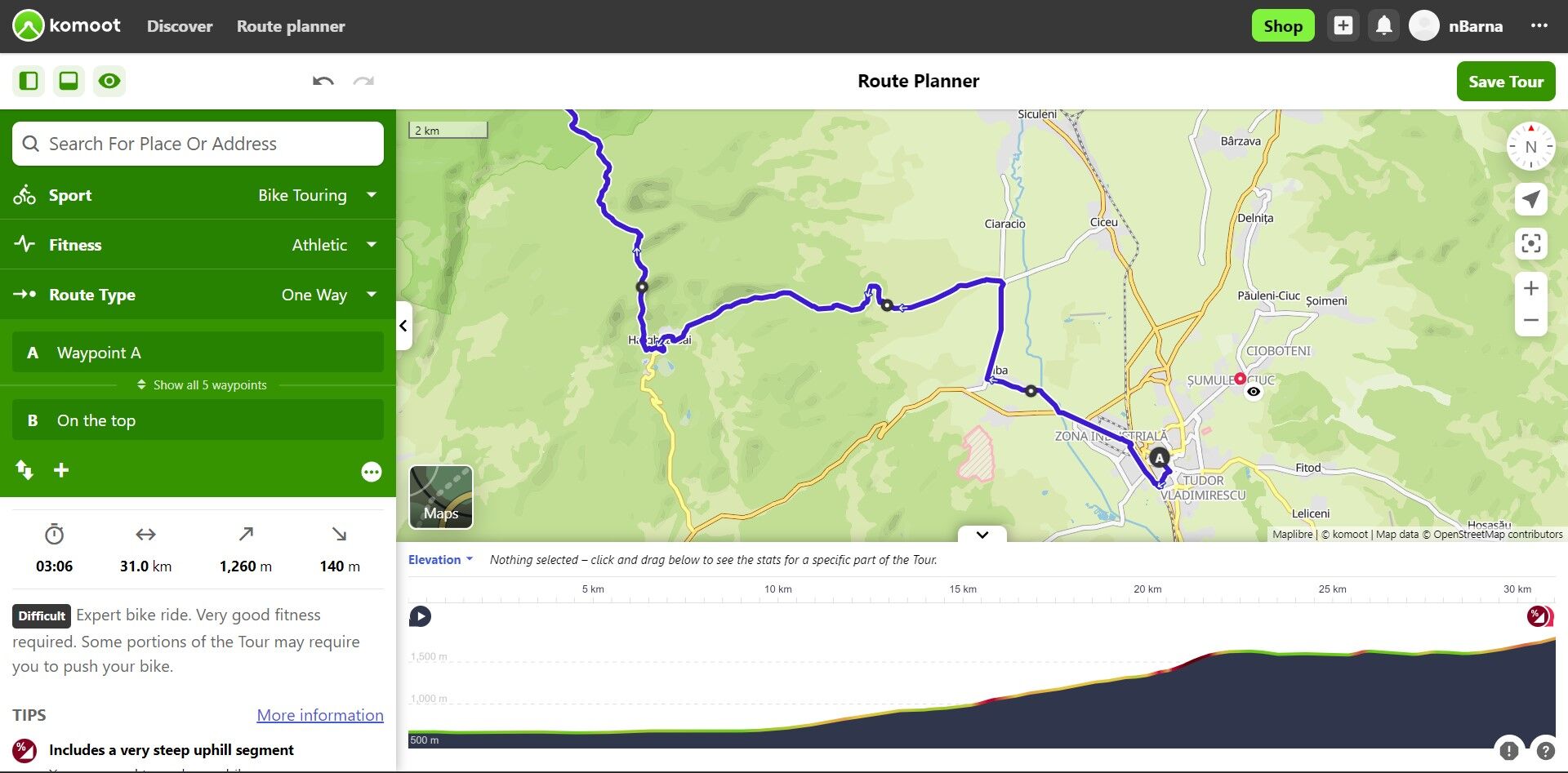Open the Maplibre attribution link
Screen dimensions: 1568x773
pos(1292,535)
